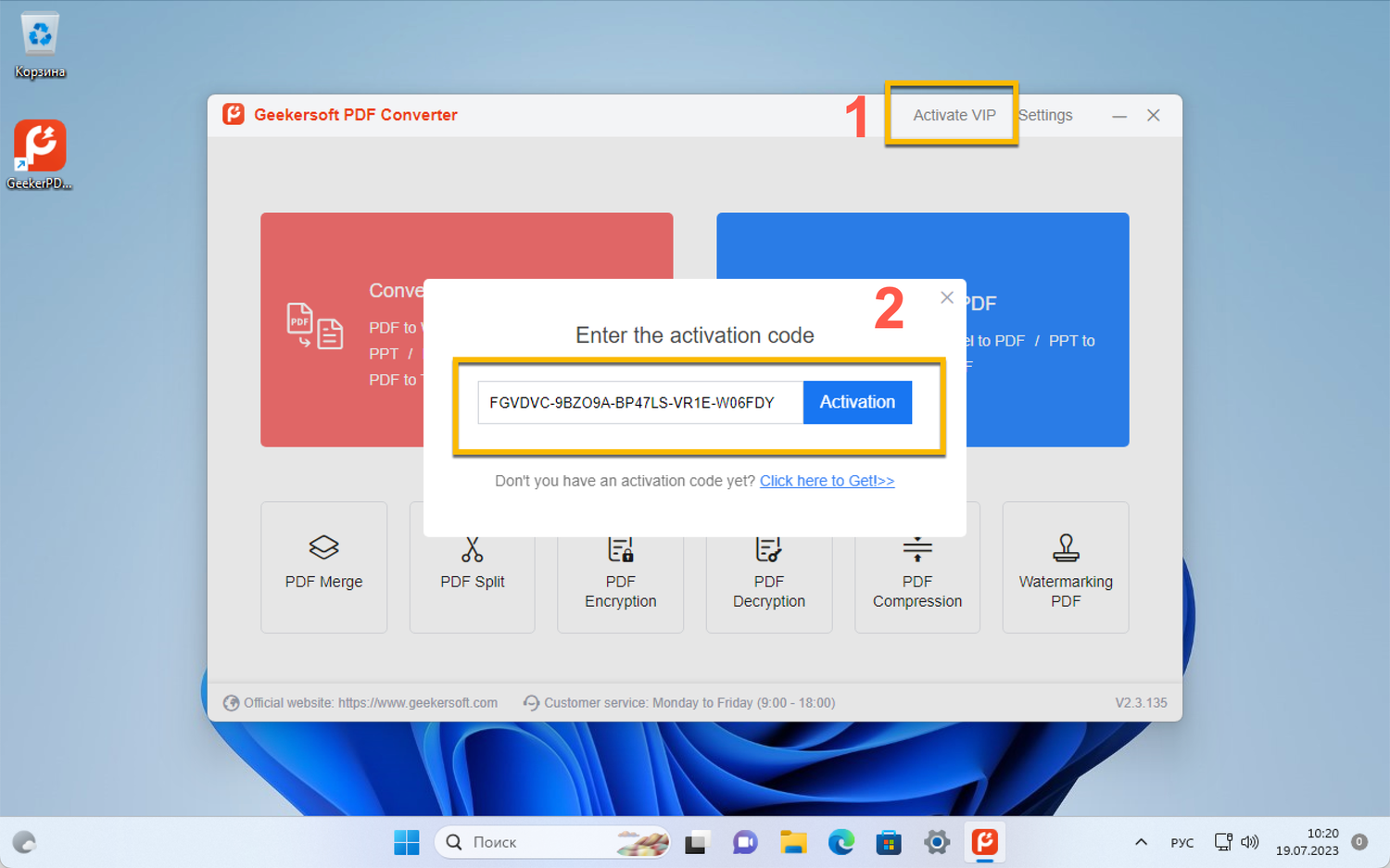Click the taskbar search box
Screen dimensions: 1390x868
(552, 842)
